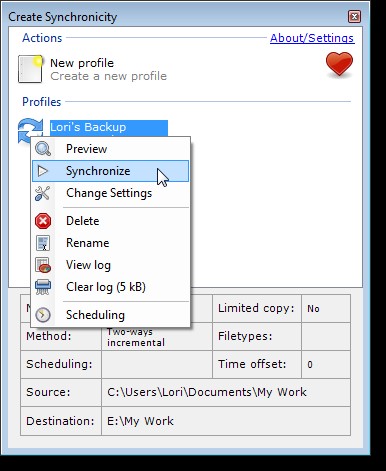Open Change Settings from the menu
This screenshot has width=386, height=471.
(x=110, y=193)
